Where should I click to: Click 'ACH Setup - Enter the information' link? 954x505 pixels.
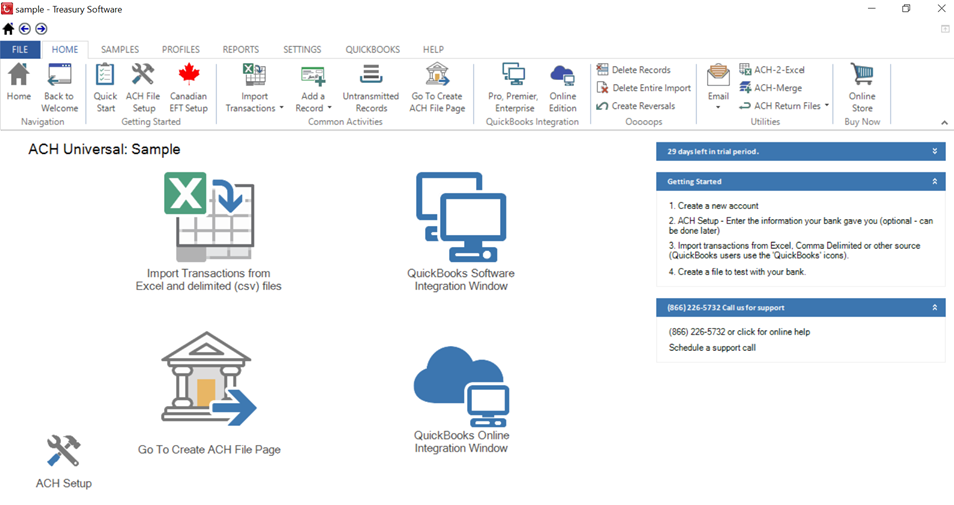pos(801,226)
